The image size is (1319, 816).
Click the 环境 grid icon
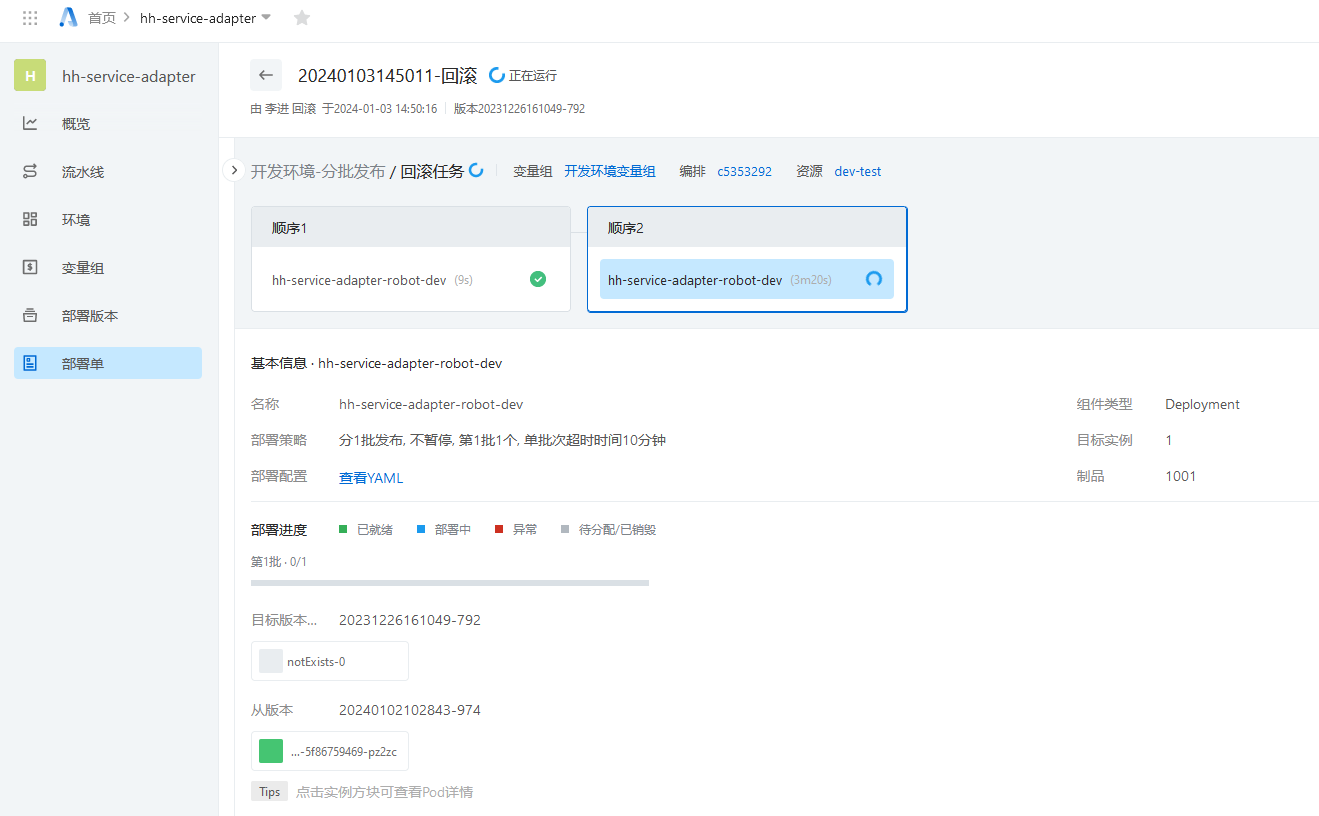tap(30, 220)
